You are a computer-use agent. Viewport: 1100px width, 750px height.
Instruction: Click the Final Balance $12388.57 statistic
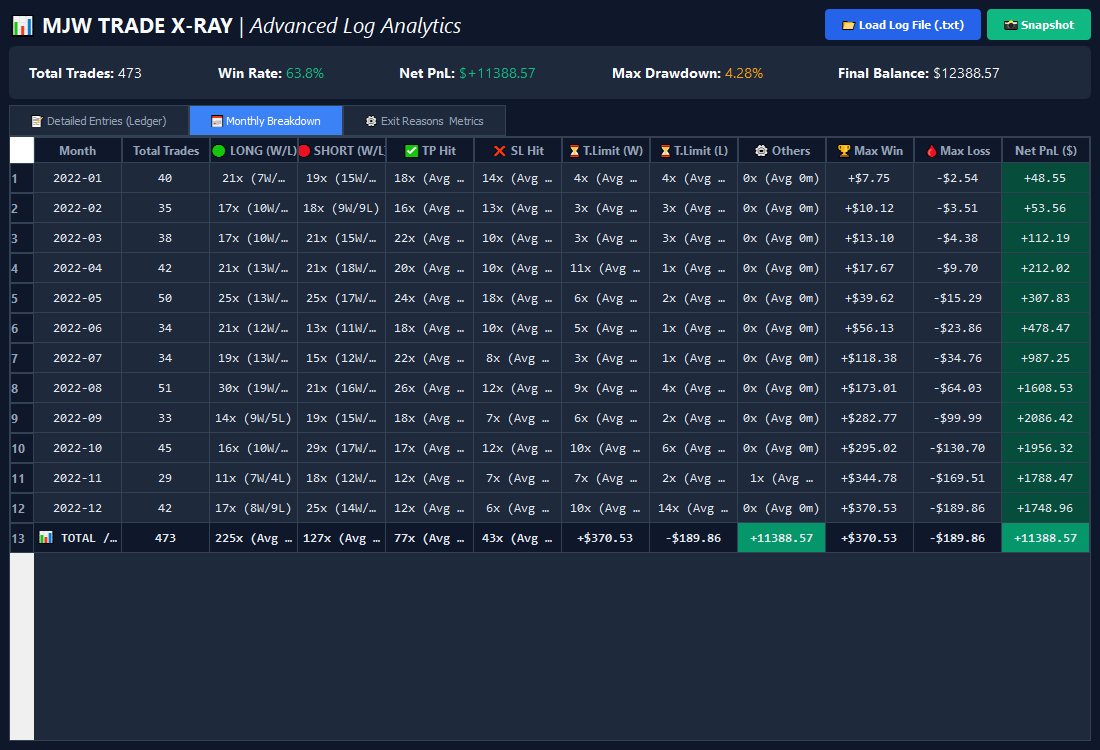click(x=918, y=73)
